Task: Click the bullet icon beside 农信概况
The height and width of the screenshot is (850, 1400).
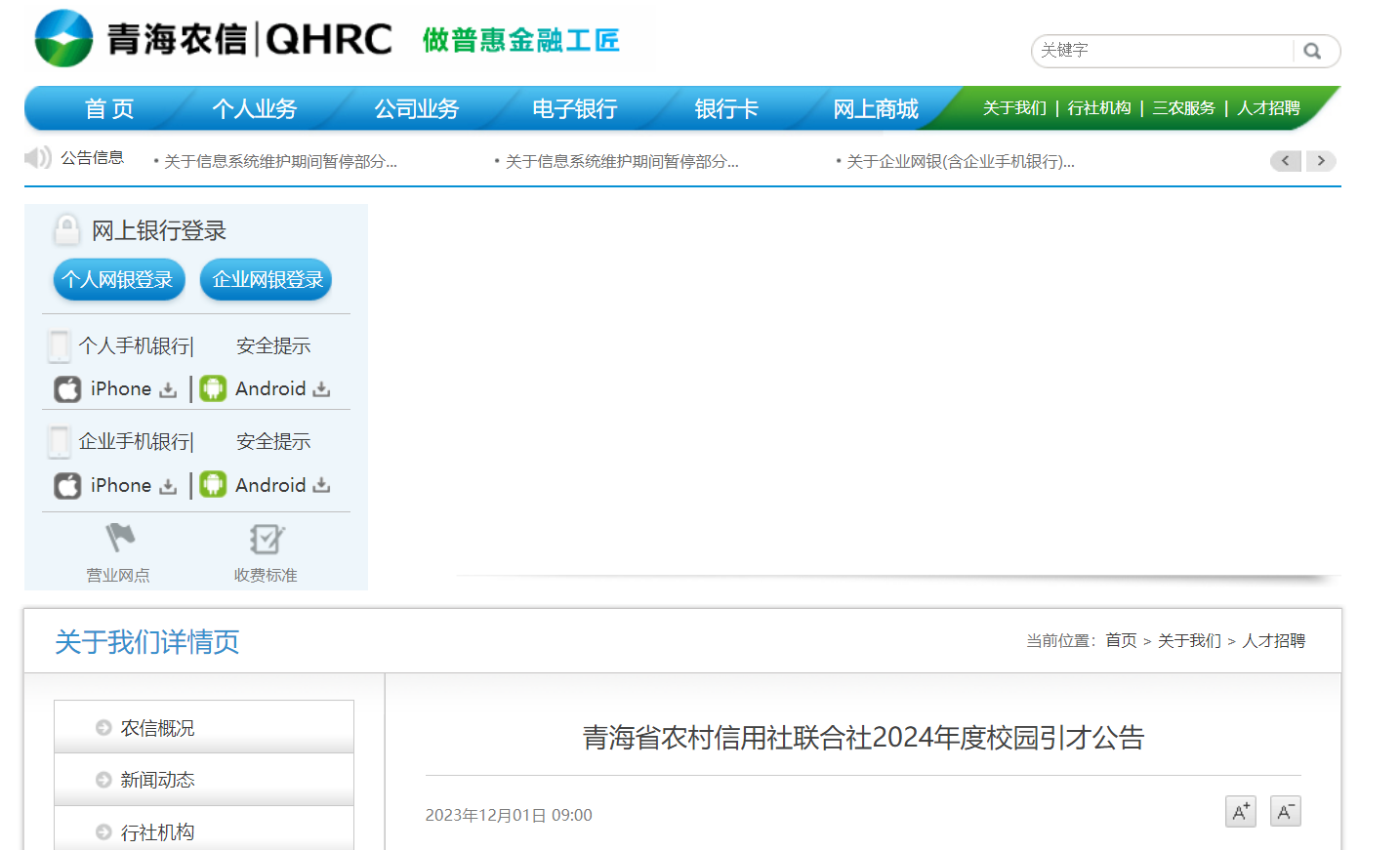Action: 103,728
